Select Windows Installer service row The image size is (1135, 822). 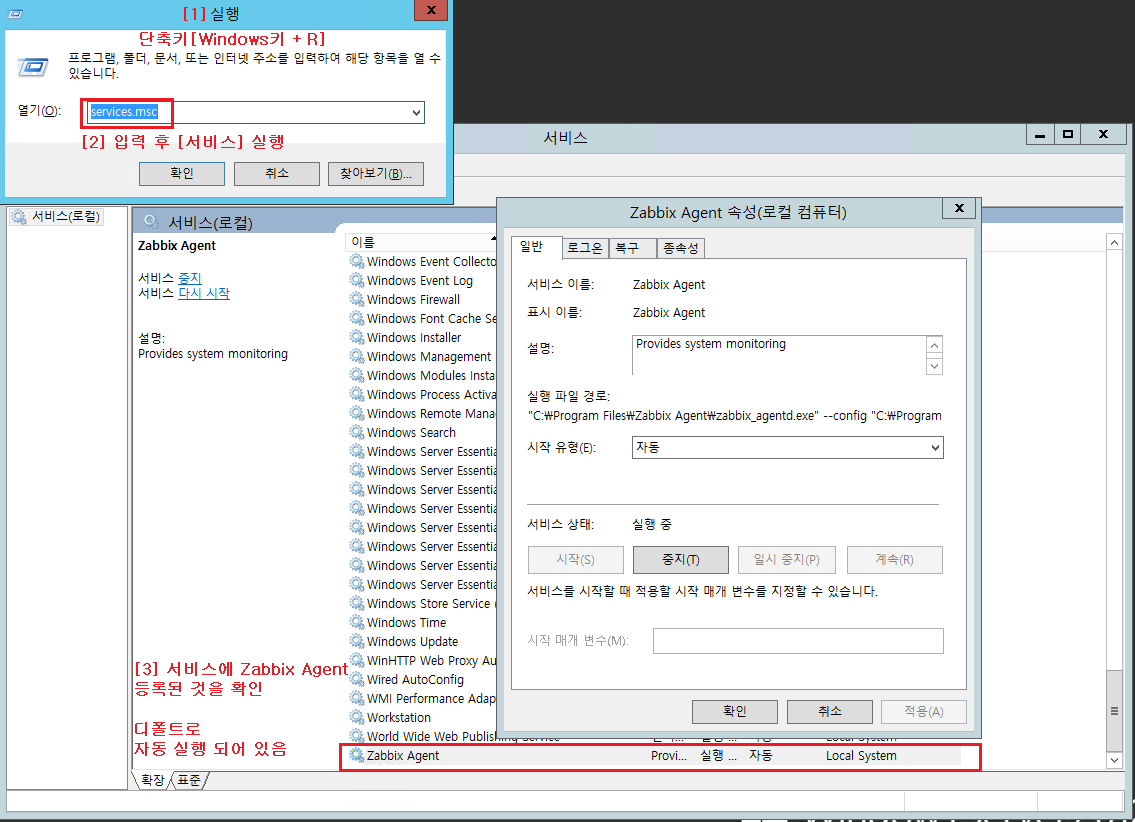[x=414, y=337]
